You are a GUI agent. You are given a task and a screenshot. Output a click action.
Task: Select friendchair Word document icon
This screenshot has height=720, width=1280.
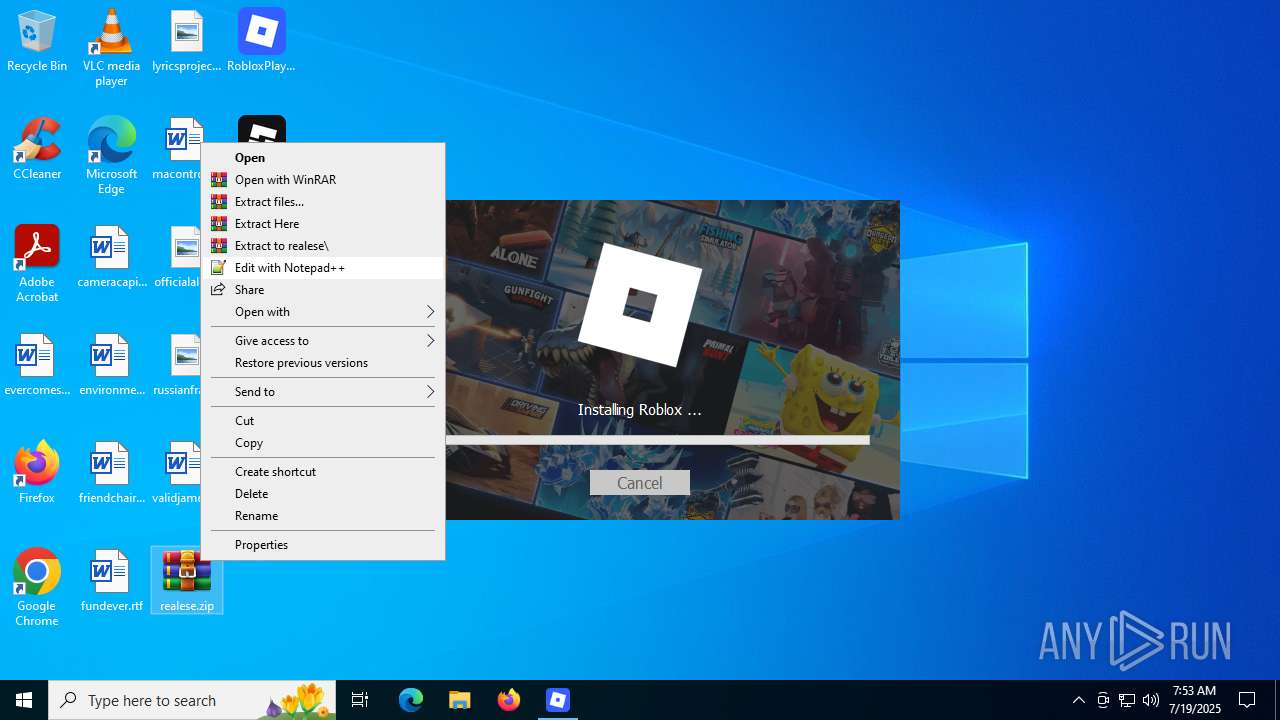point(111,474)
